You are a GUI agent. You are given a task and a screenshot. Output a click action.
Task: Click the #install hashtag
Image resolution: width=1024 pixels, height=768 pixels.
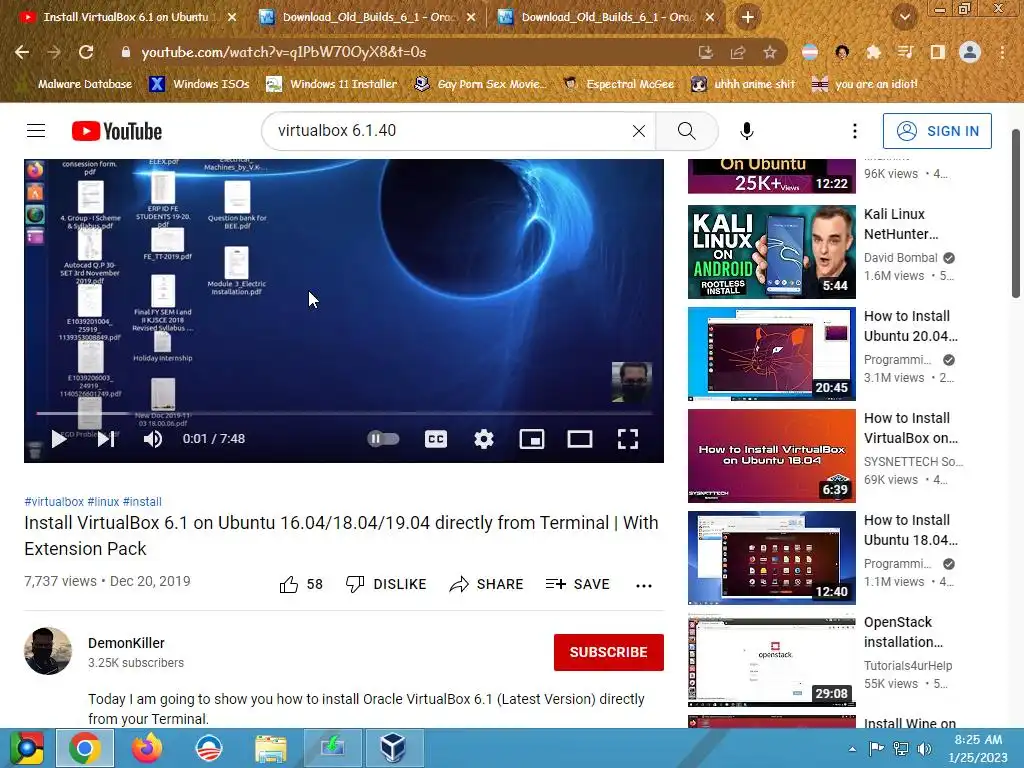pyautogui.click(x=142, y=502)
